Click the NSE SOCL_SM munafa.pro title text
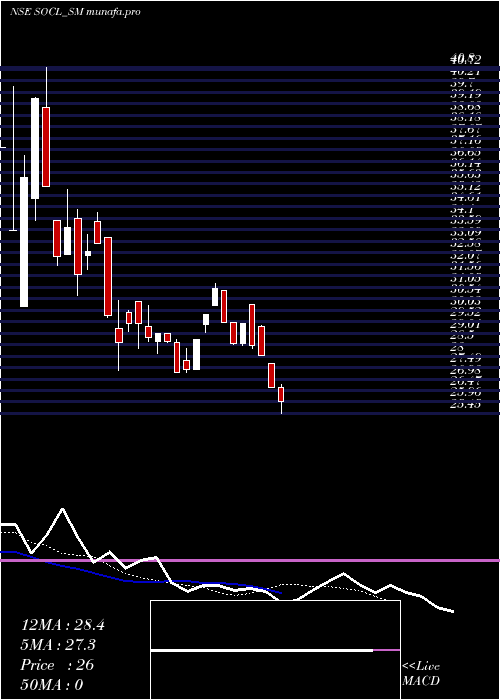This screenshot has height=700, width=500. coord(75,12)
